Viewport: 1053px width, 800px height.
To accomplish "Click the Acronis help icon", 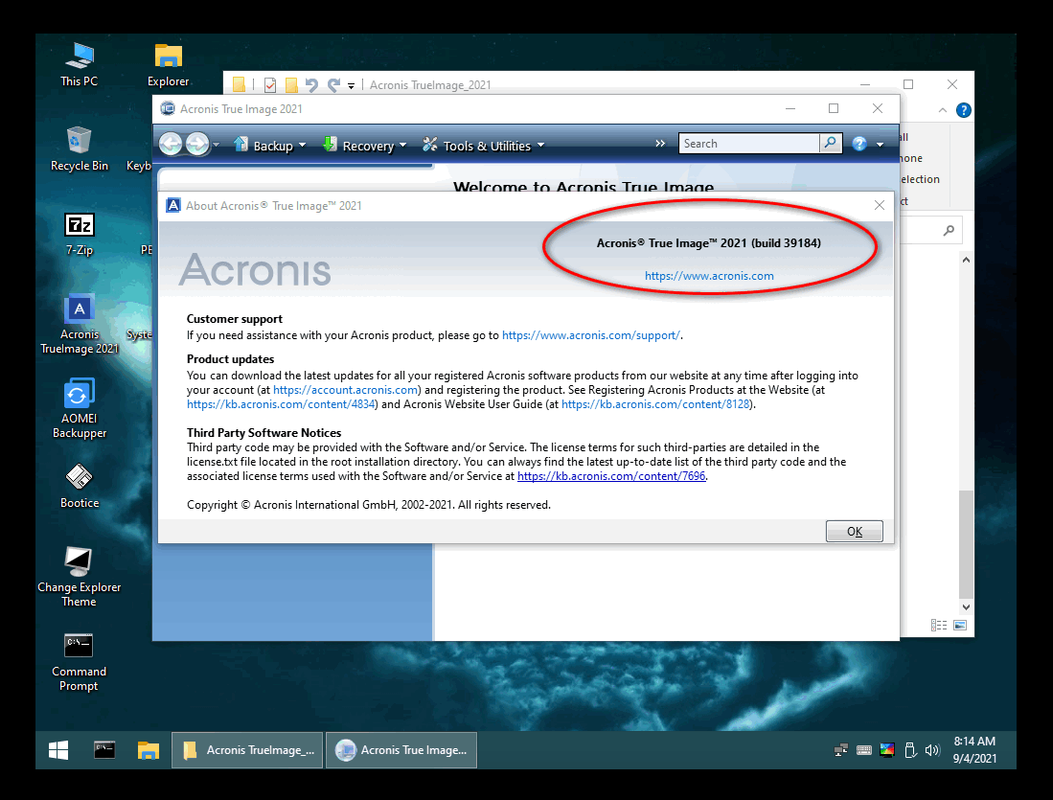I will point(859,144).
